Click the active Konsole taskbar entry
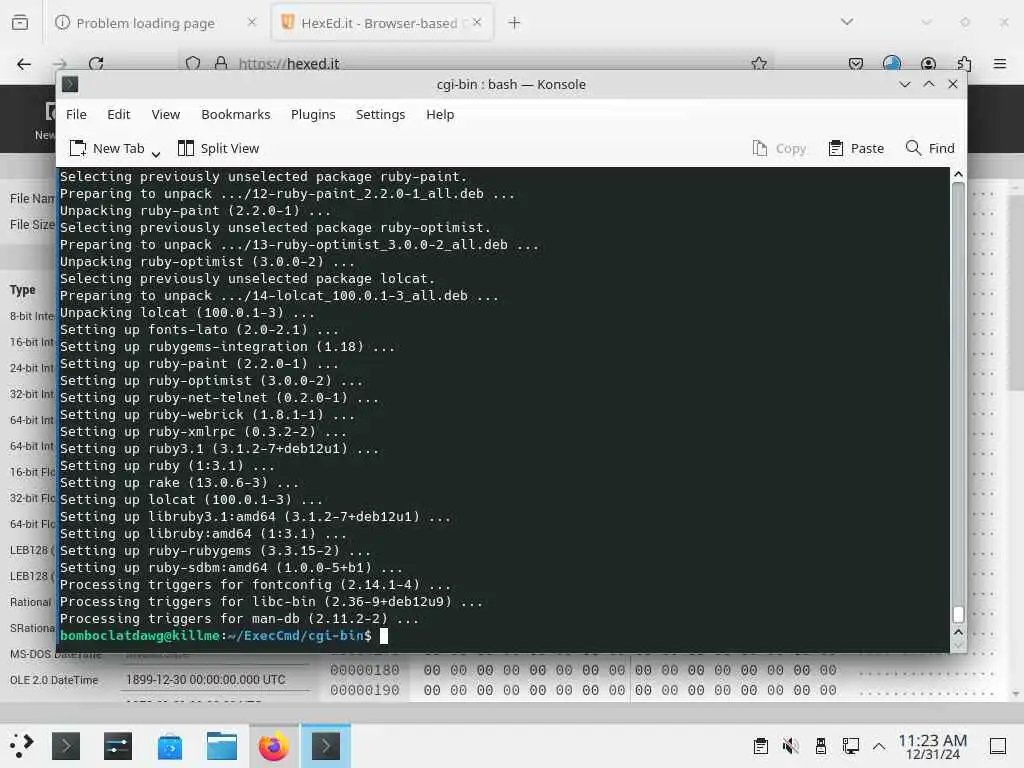This screenshot has width=1024, height=768. click(x=325, y=746)
